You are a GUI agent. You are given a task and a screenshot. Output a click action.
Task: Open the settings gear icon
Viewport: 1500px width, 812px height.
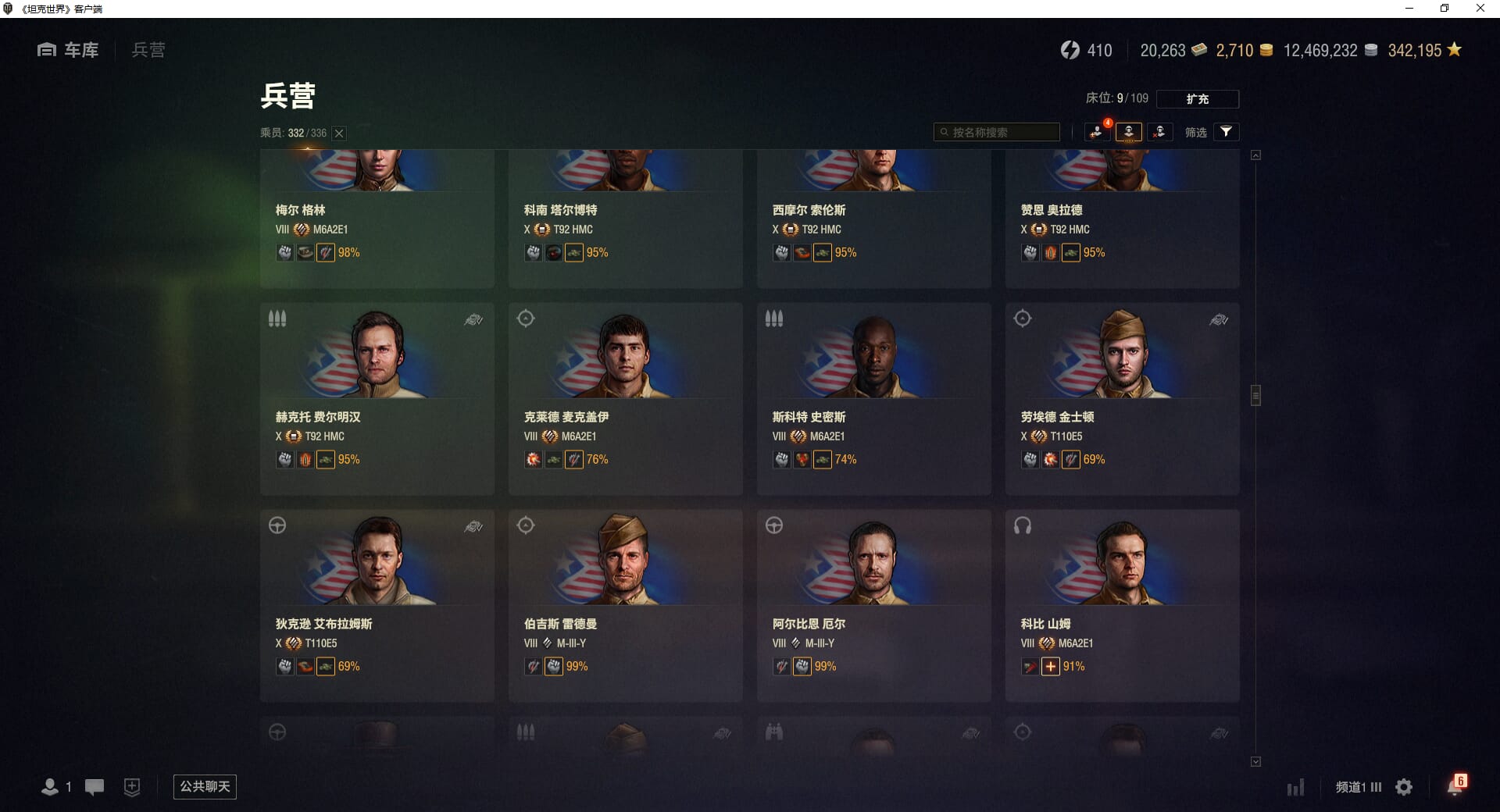tap(1404, 787)
